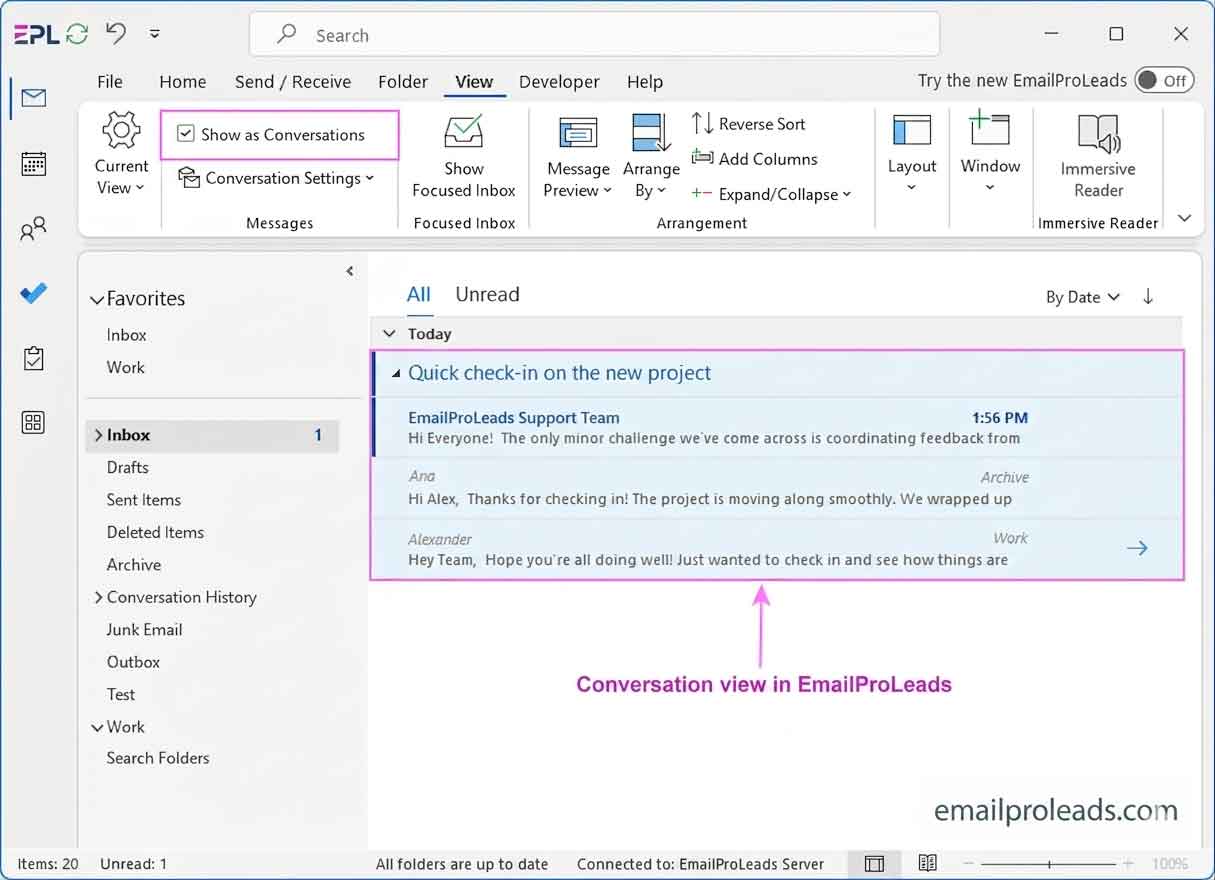Open Mail in the left navigation rail

[34, 98]
